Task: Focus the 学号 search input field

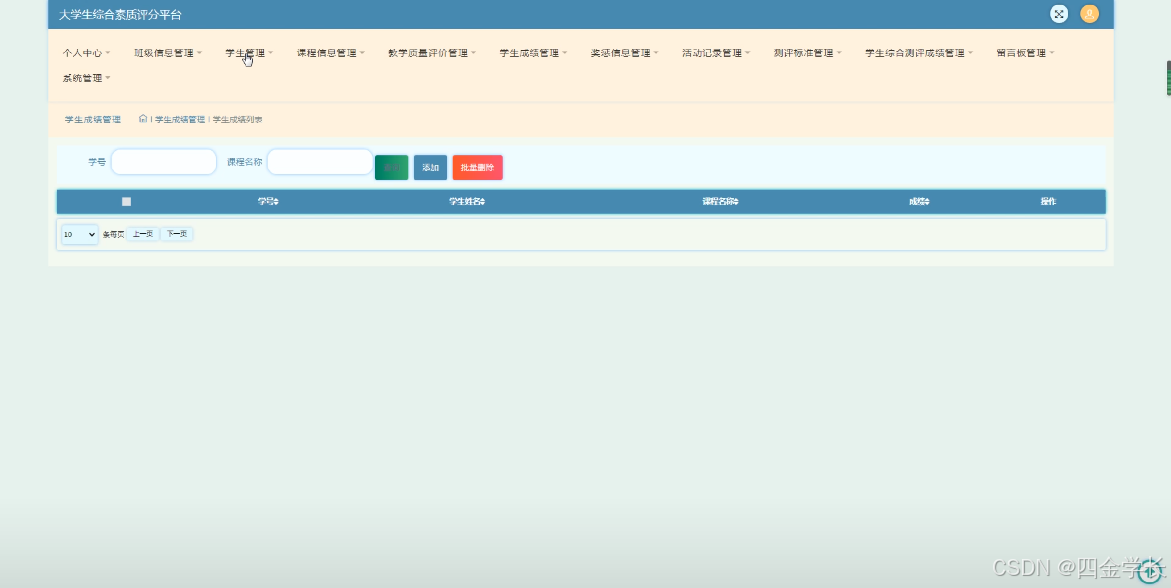Action: coord(164,162)
